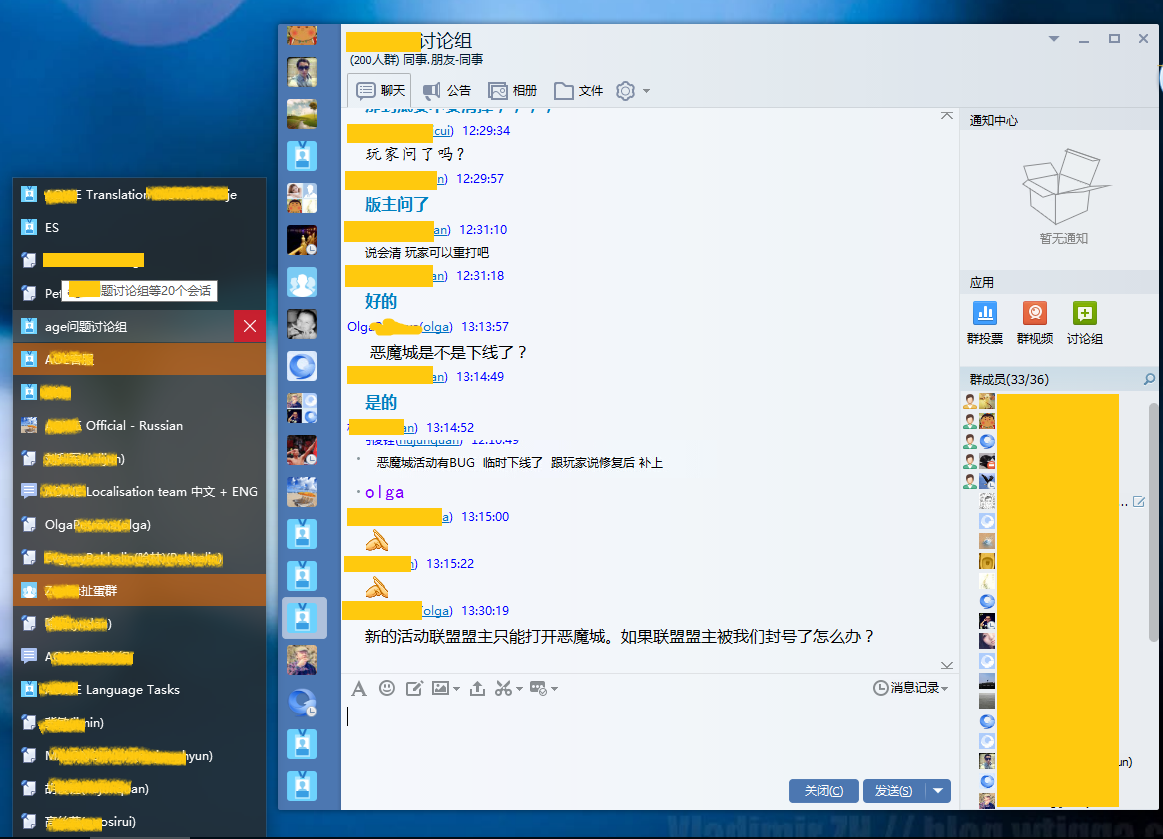The width and height of the screenshot is (1163, 839).
Task: Switch to the 公告 tab
Action: pyautogui.click(x=447, y=91)
